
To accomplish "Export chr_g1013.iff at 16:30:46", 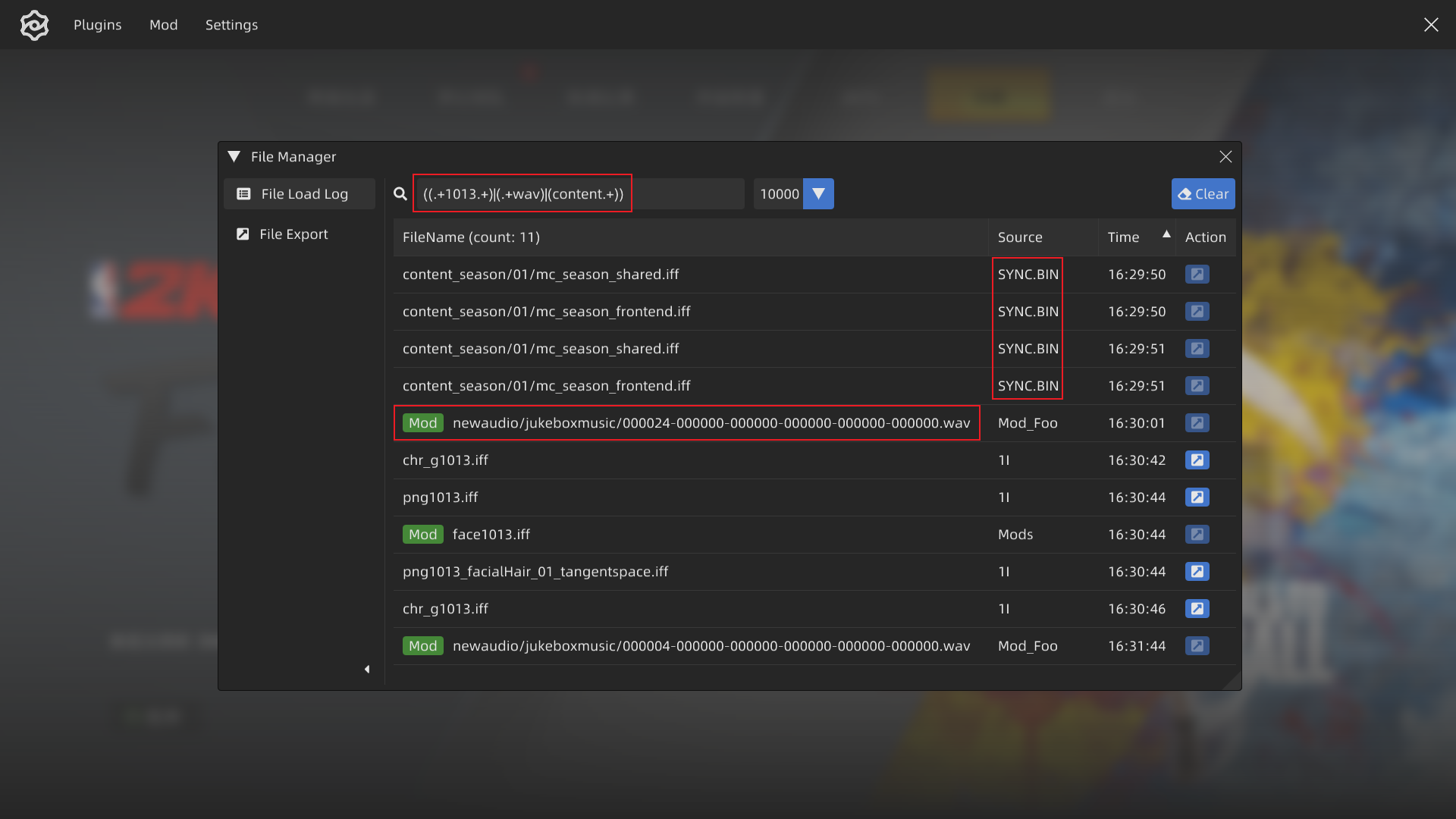I will pos(1197,609).
